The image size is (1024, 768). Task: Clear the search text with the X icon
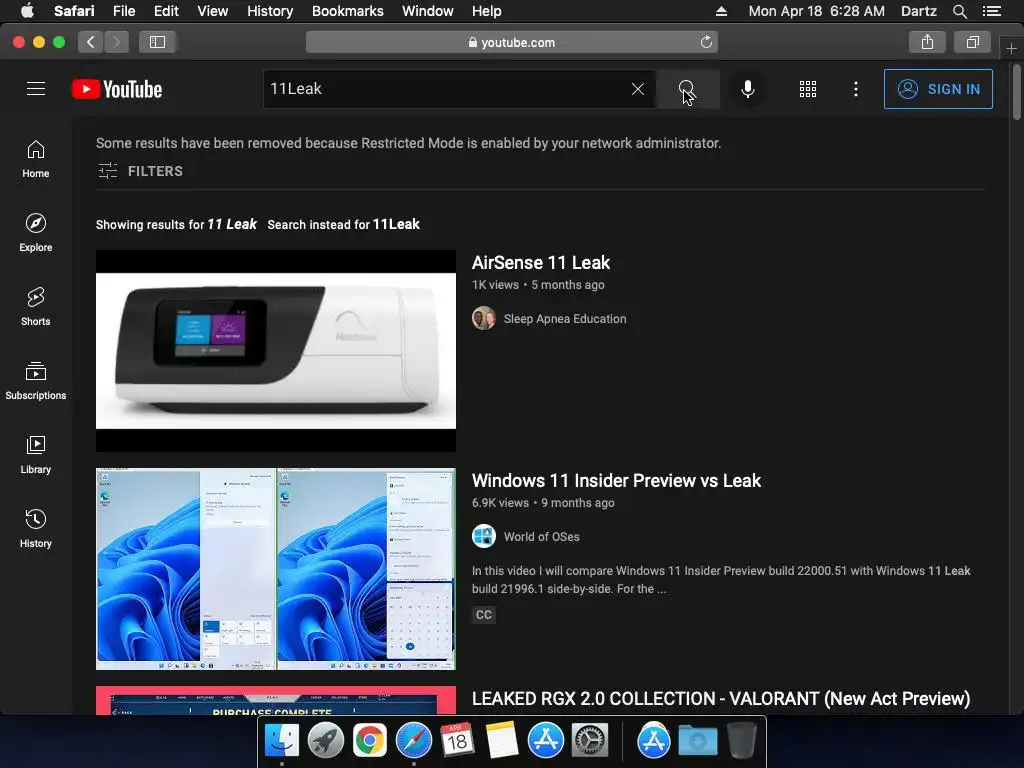(638, 89)
